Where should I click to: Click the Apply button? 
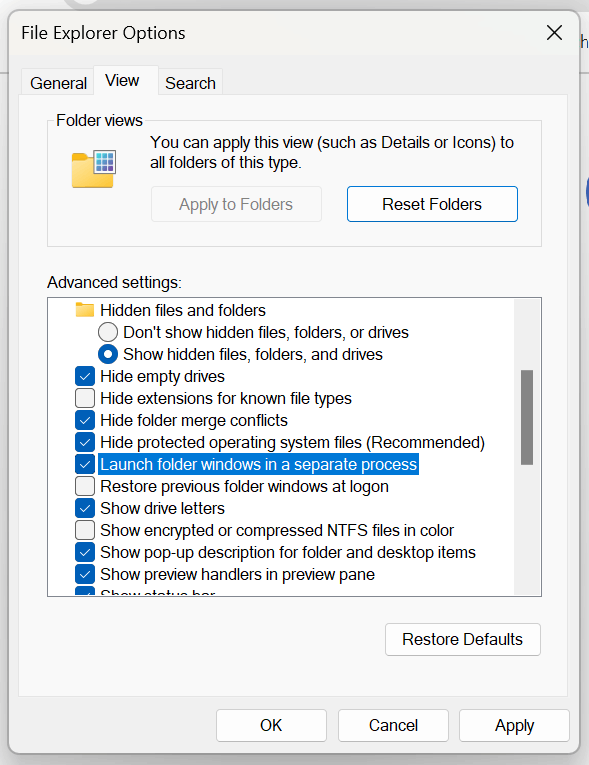pos(514,725)
